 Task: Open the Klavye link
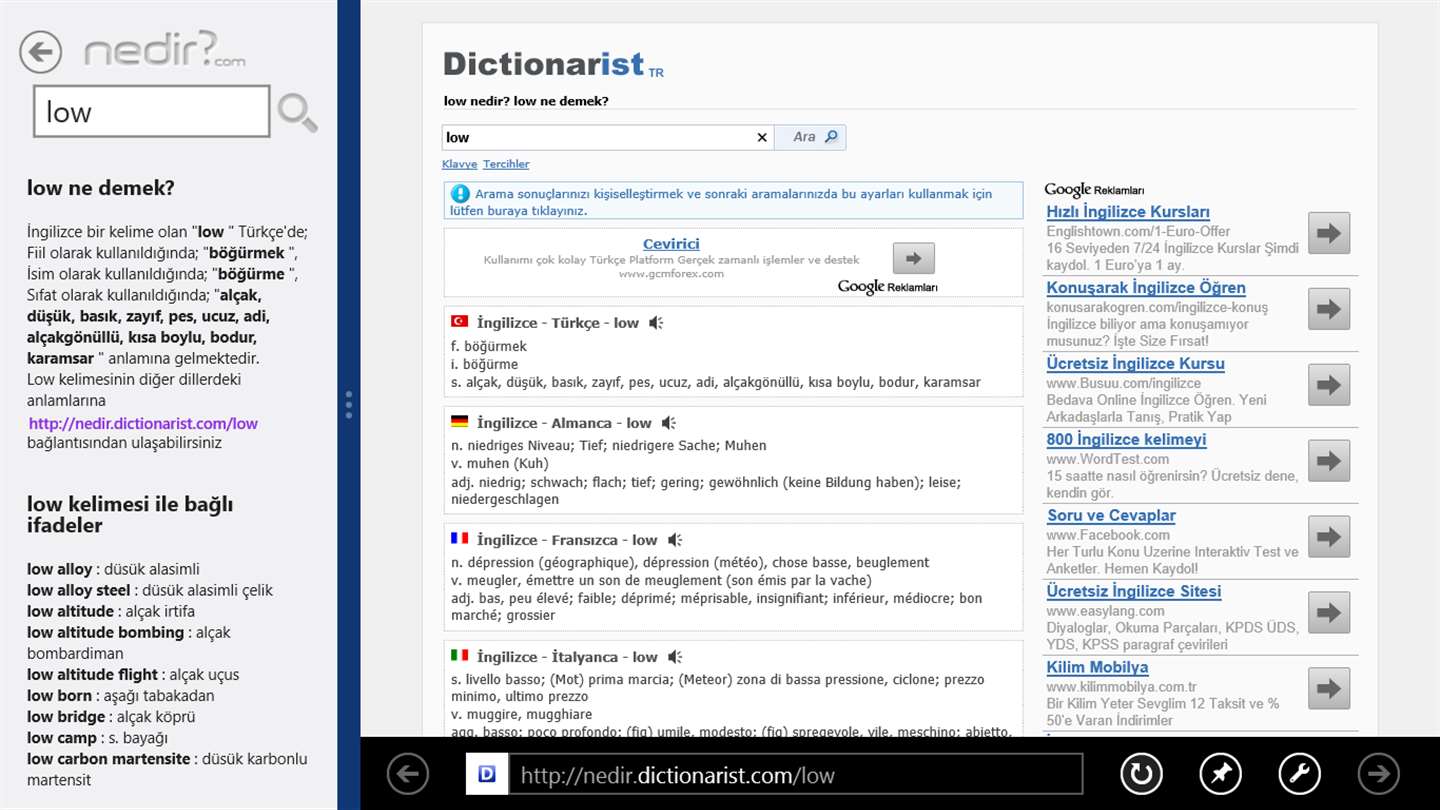tap(459, 164)
